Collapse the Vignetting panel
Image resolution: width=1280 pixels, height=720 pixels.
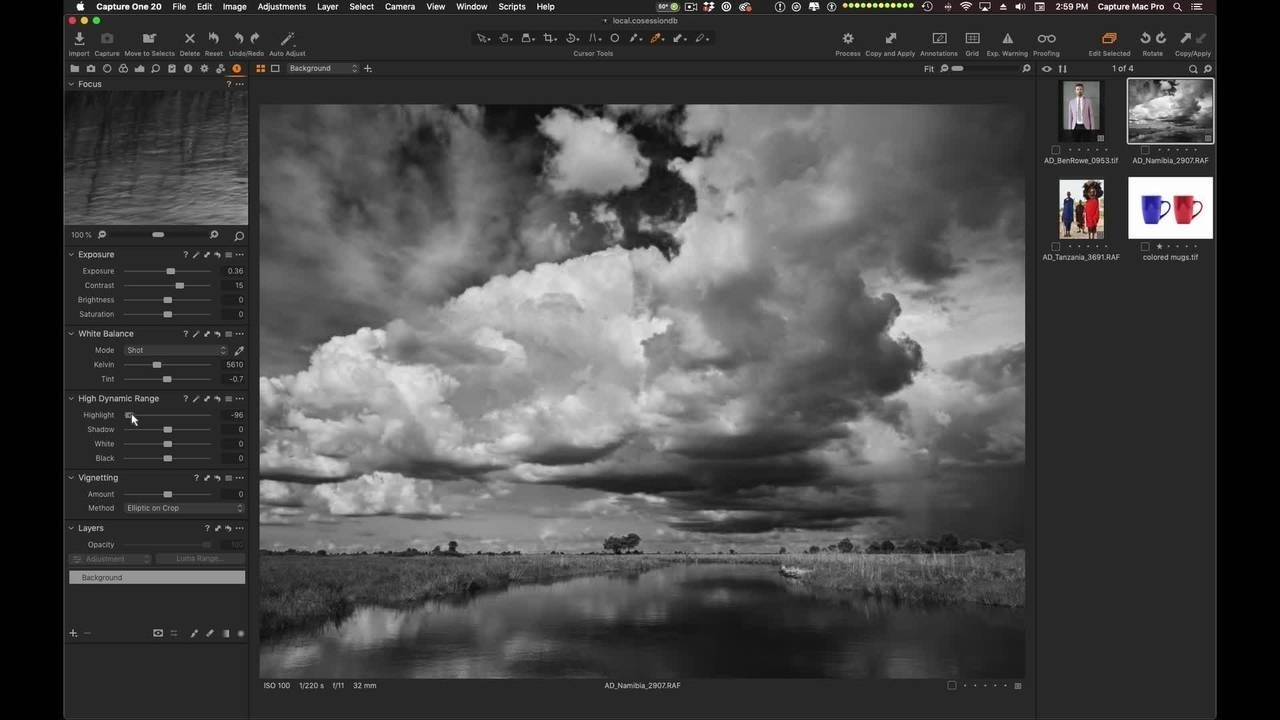pyautogui.click(x=71, y=478)
